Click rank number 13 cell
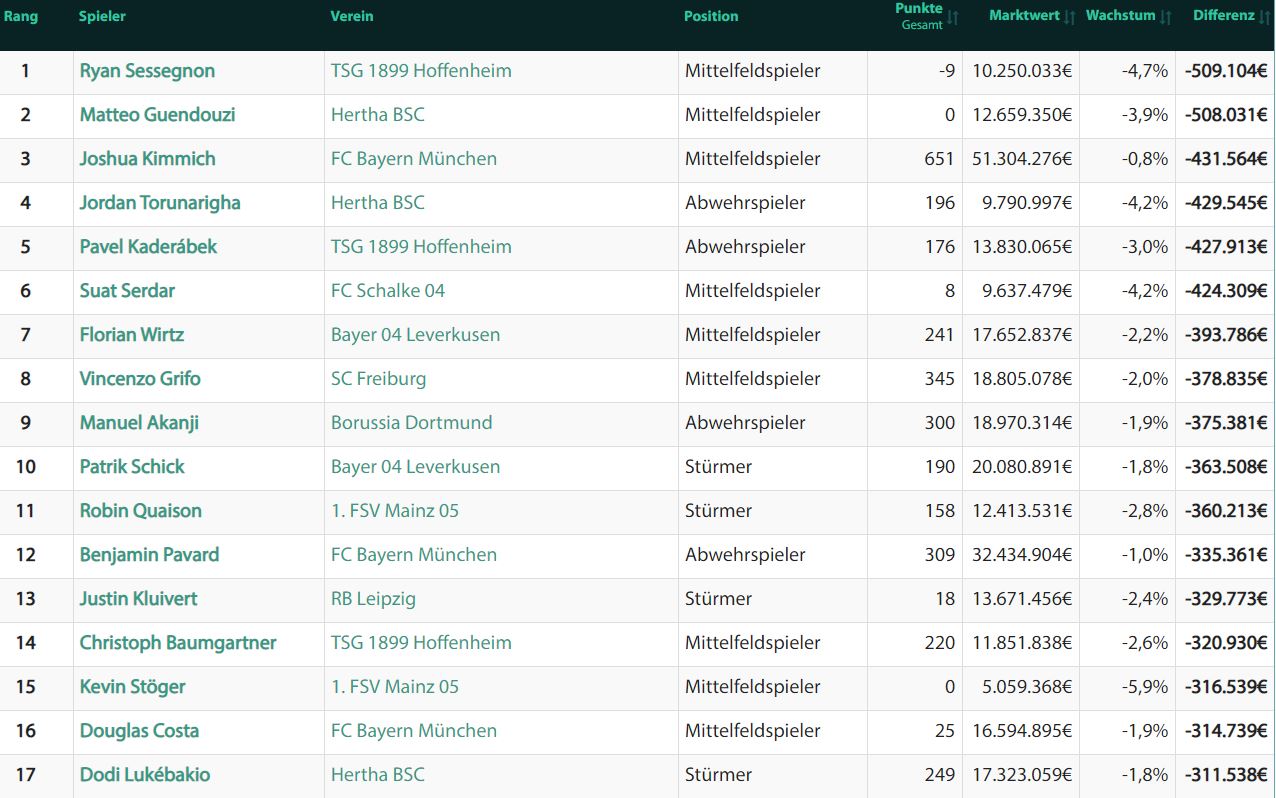Viewport: 1276px width, 798px height. click(x=25, y=599)
